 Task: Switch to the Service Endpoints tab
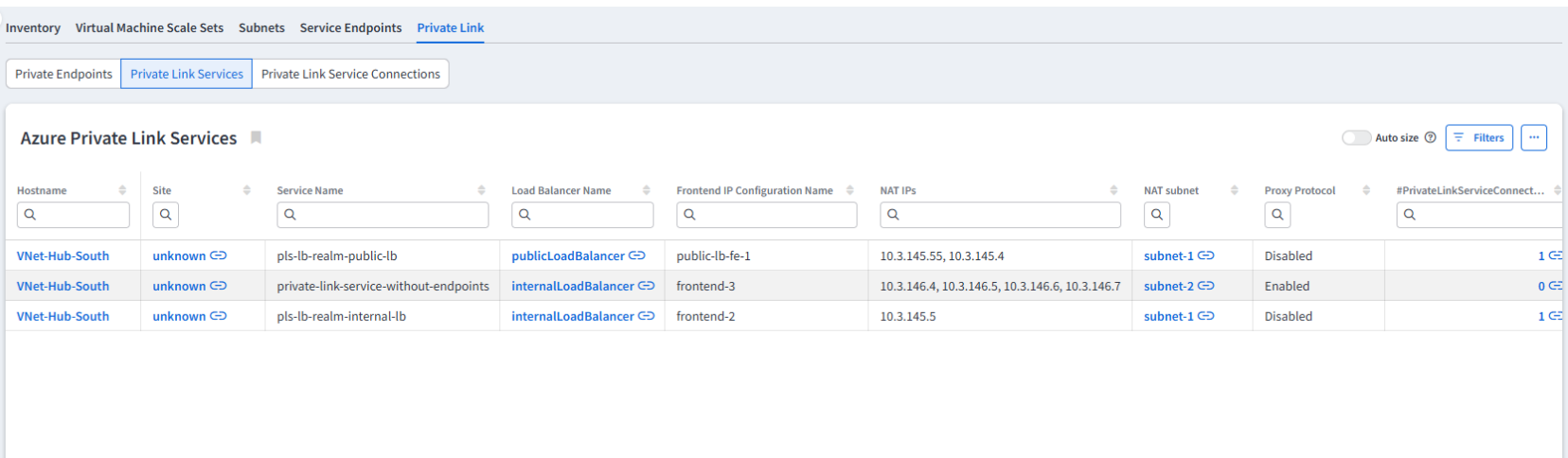pos(350,27)
